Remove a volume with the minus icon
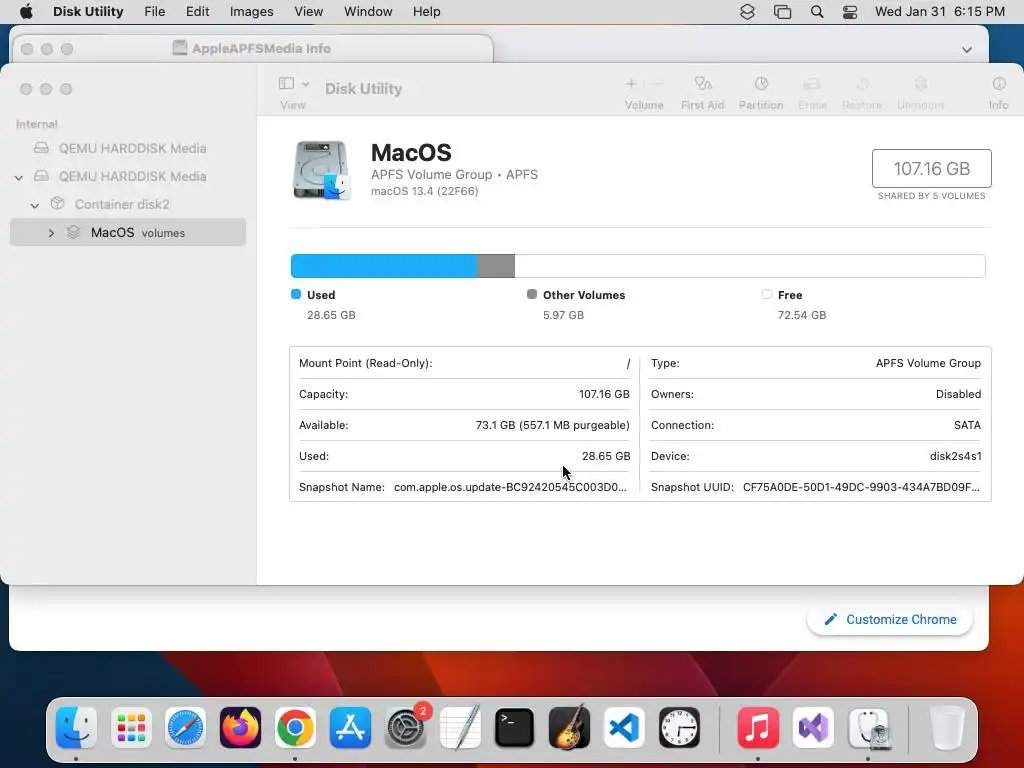Image resolution: width=1024 pixels, height=768 pixels. tap(658, 84)
